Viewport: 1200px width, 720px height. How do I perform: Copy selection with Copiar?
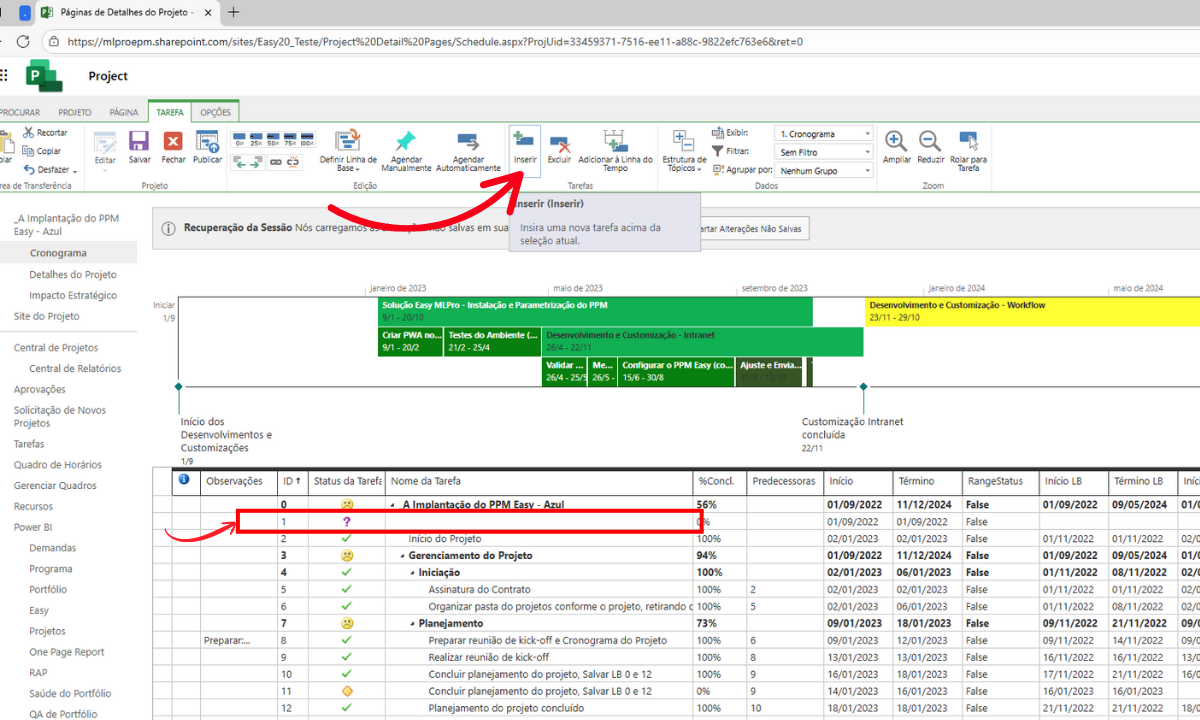(x=42, y=151)
